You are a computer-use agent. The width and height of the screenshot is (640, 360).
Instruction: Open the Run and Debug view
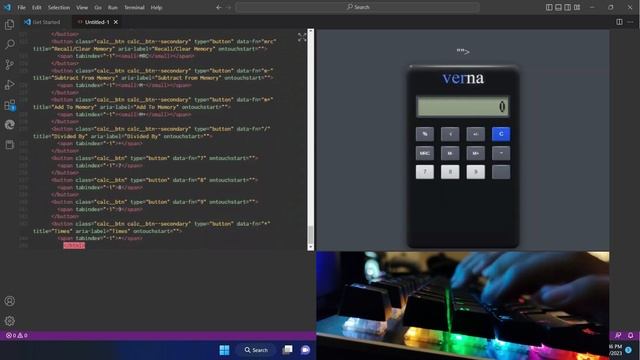[9, 84]
